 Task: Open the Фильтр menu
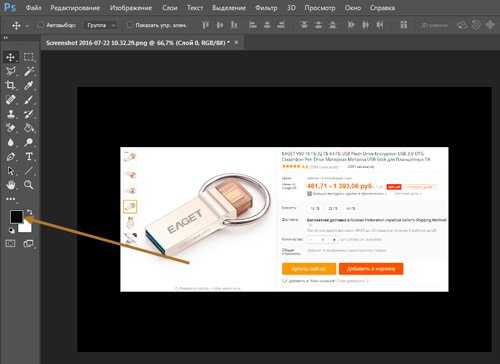pos(266,8)
